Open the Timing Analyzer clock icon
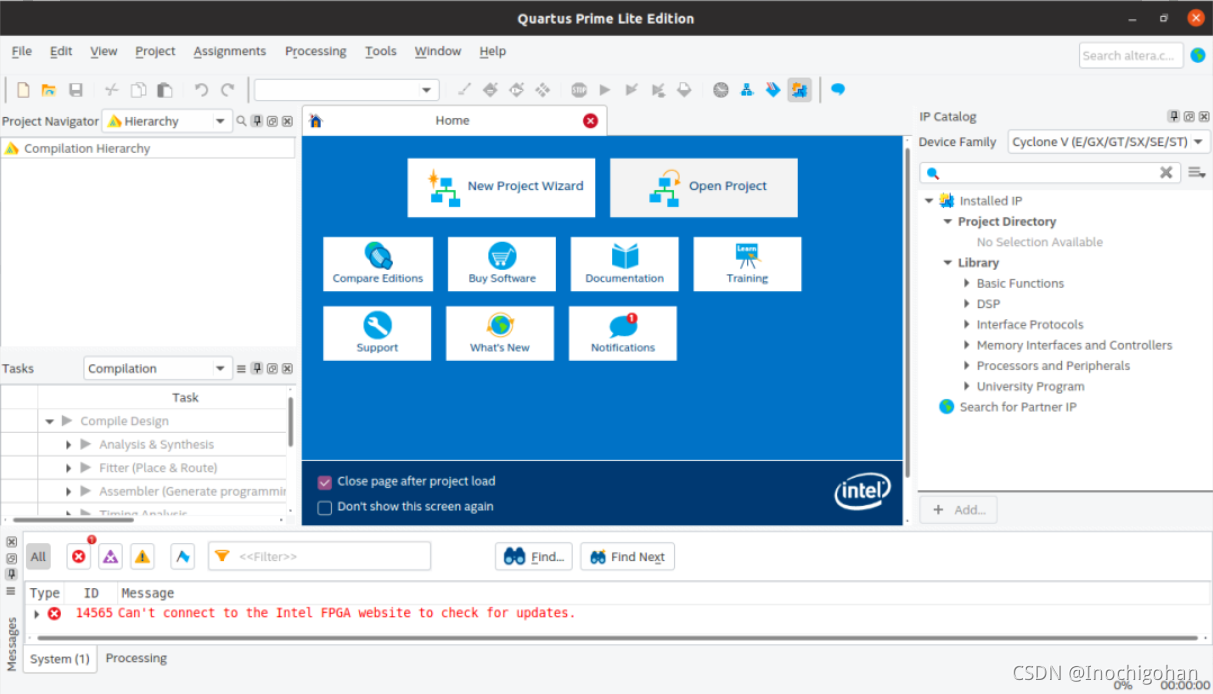The width and height of the screenshot is (1213, 694). [x=721, y=90]
